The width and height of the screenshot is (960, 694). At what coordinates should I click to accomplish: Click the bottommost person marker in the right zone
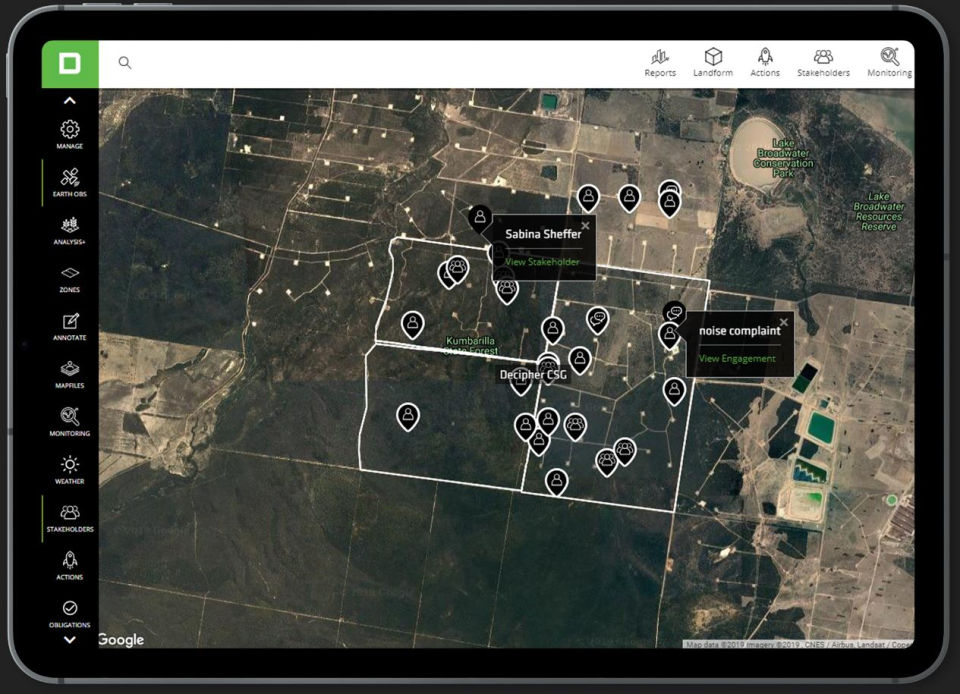click(557, 482)
